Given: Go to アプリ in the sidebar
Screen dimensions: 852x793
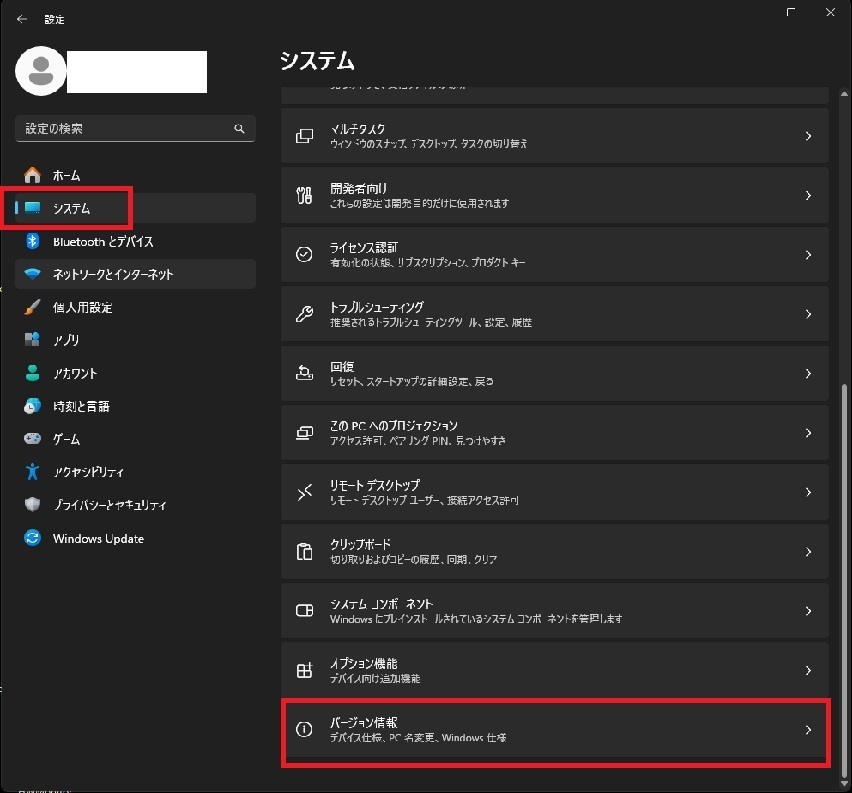Looking at the screenshot, I should pyautogui.click(x=135, y=340).
